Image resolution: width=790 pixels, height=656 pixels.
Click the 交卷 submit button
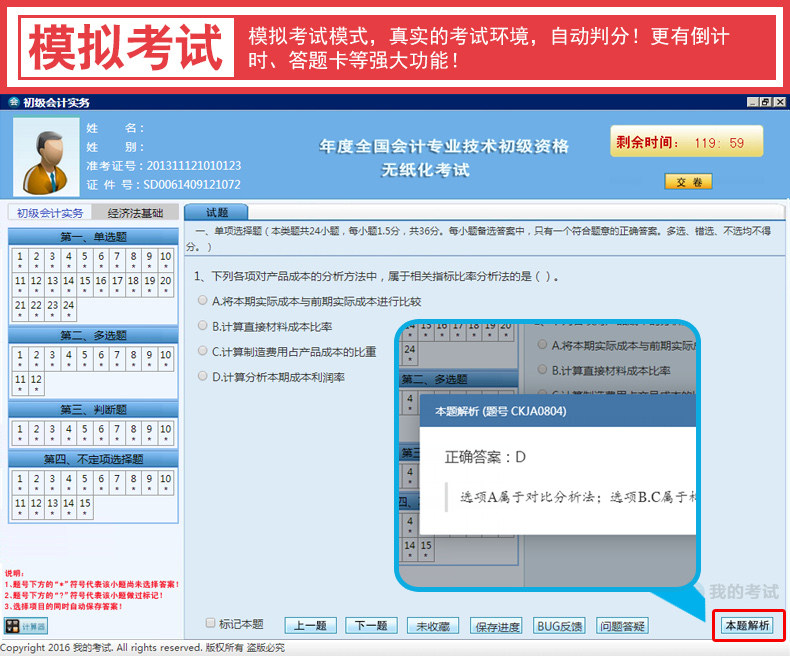click(x=688, y=182)
